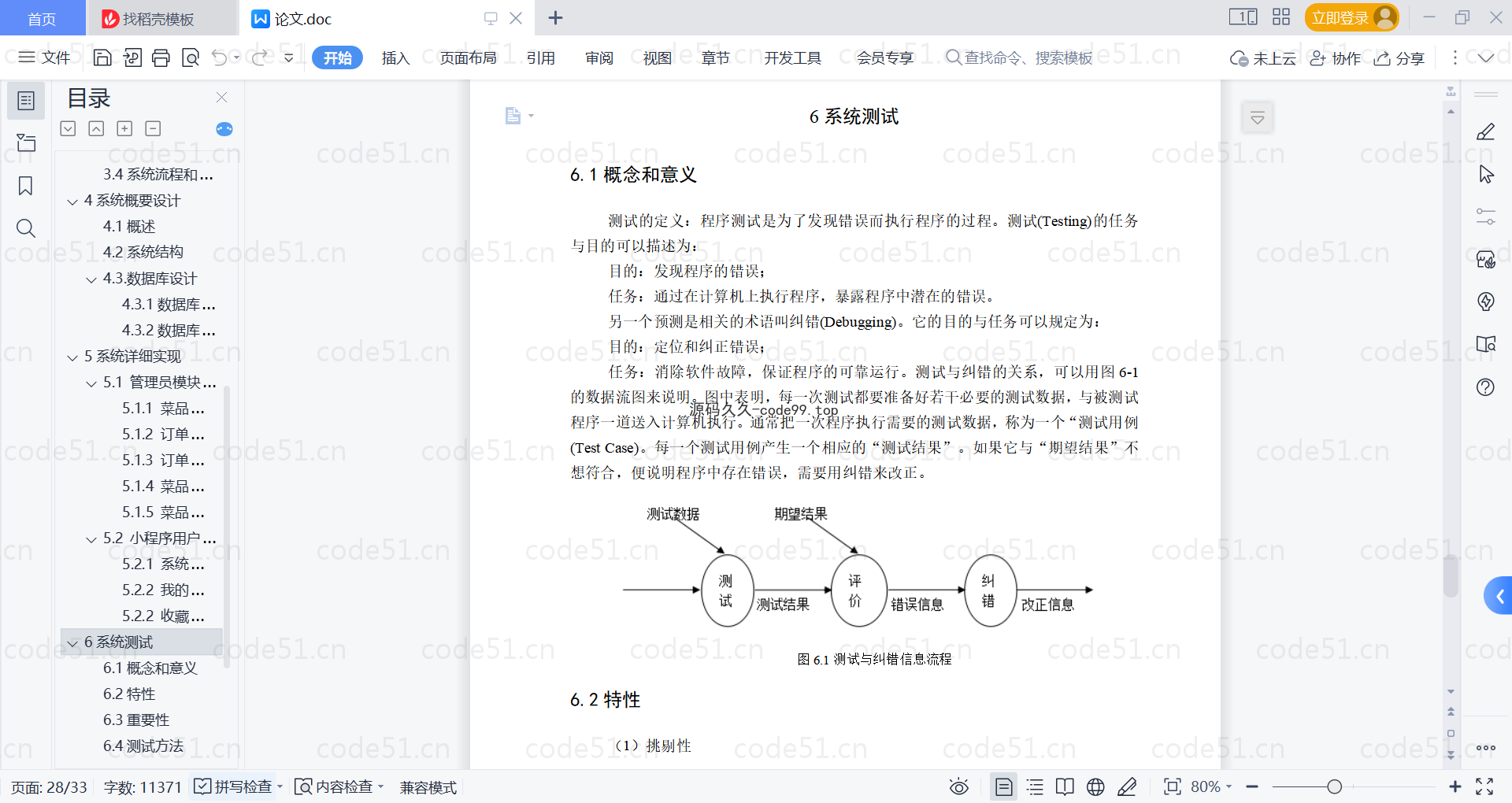Open the zoom percentage 80% dropdown

point(1211,786)
